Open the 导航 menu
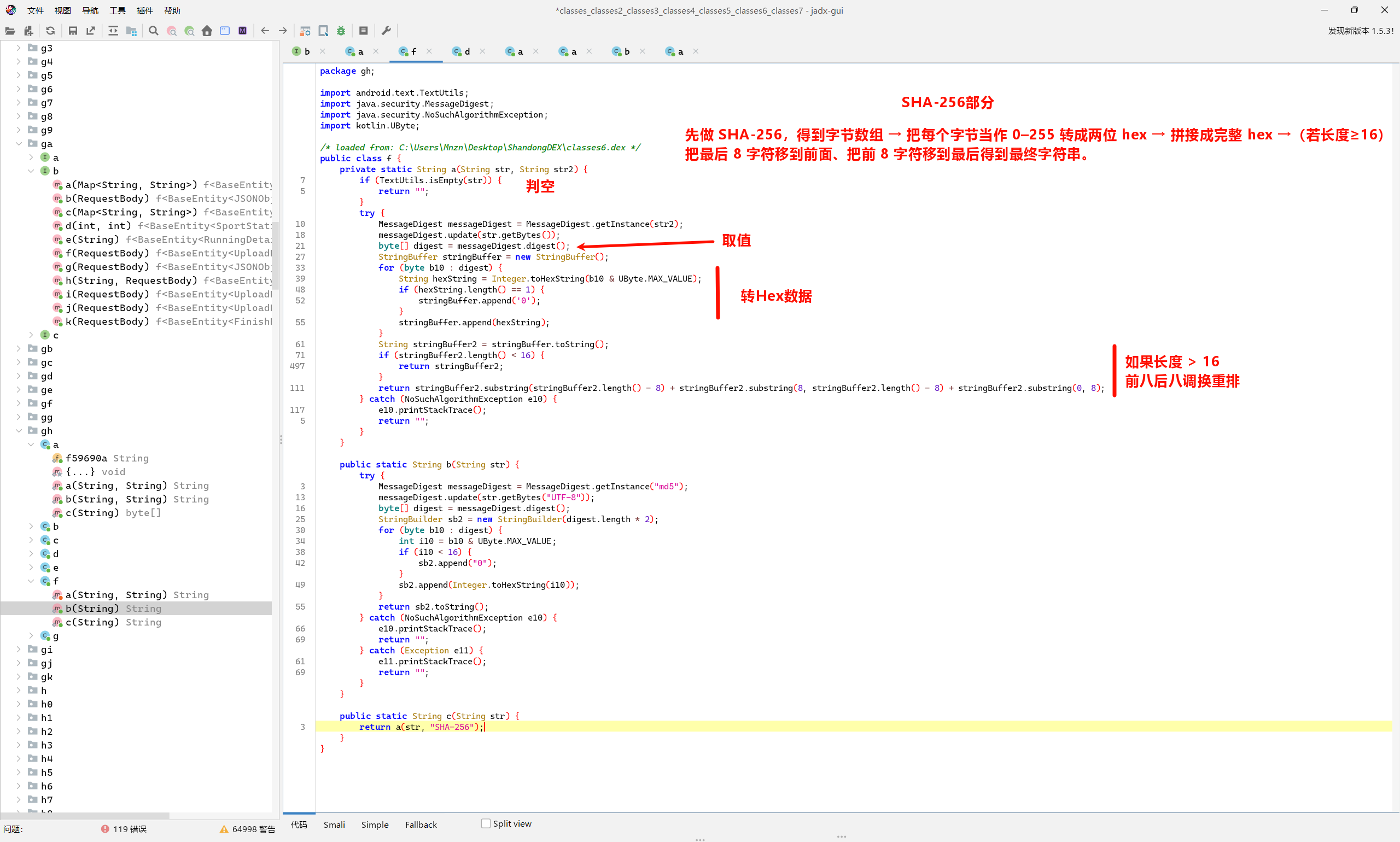 [90, 10]
